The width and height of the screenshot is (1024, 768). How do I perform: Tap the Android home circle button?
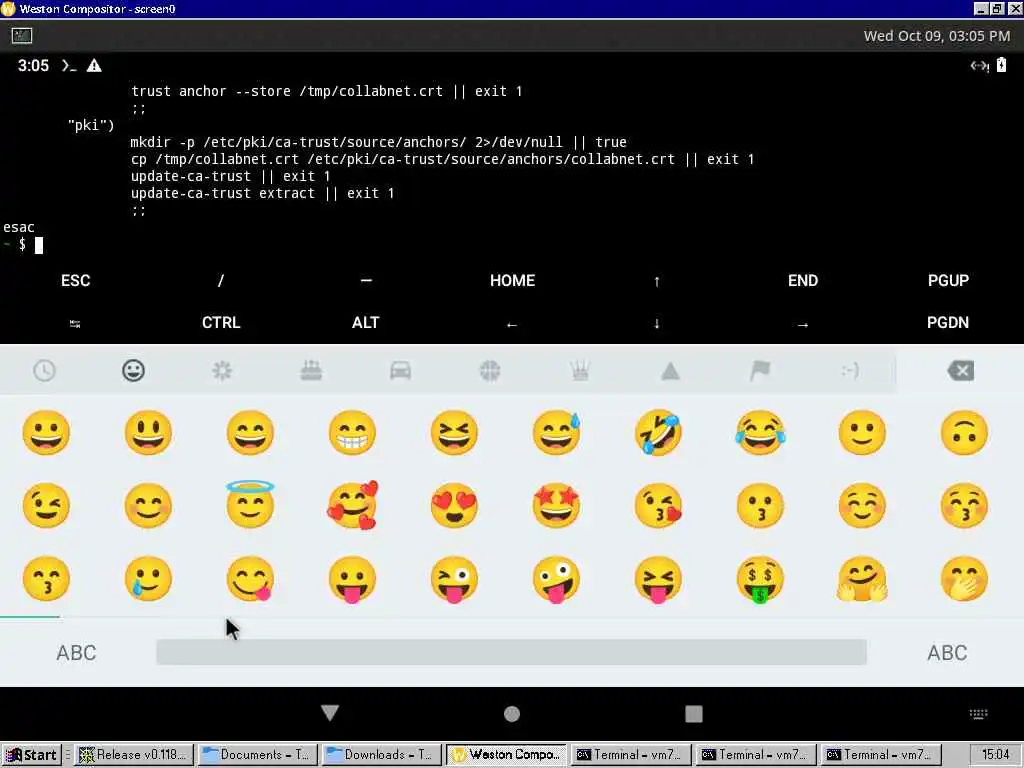512,714
